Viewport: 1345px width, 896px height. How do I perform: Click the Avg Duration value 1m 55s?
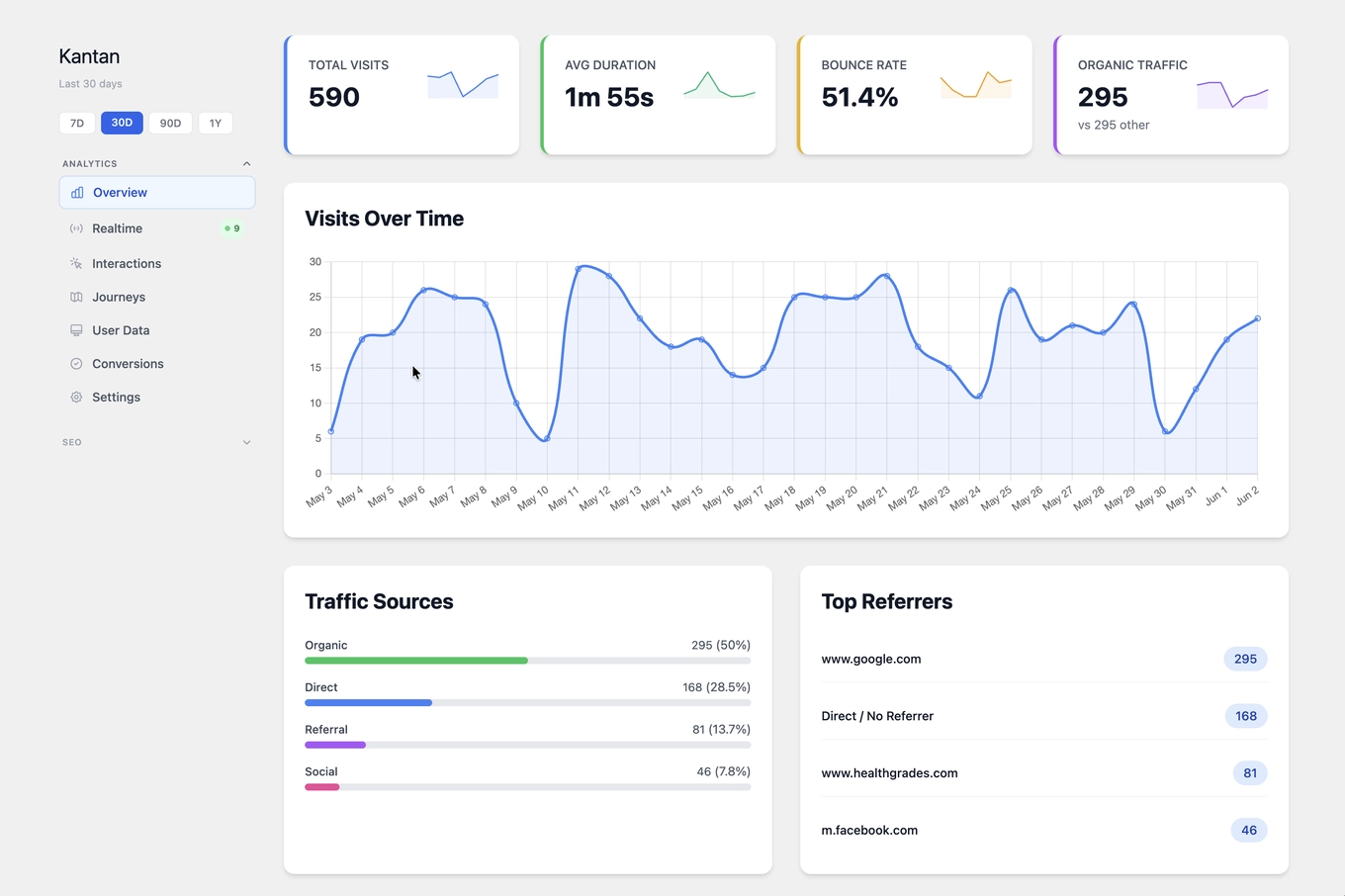(x=609, y=97)
